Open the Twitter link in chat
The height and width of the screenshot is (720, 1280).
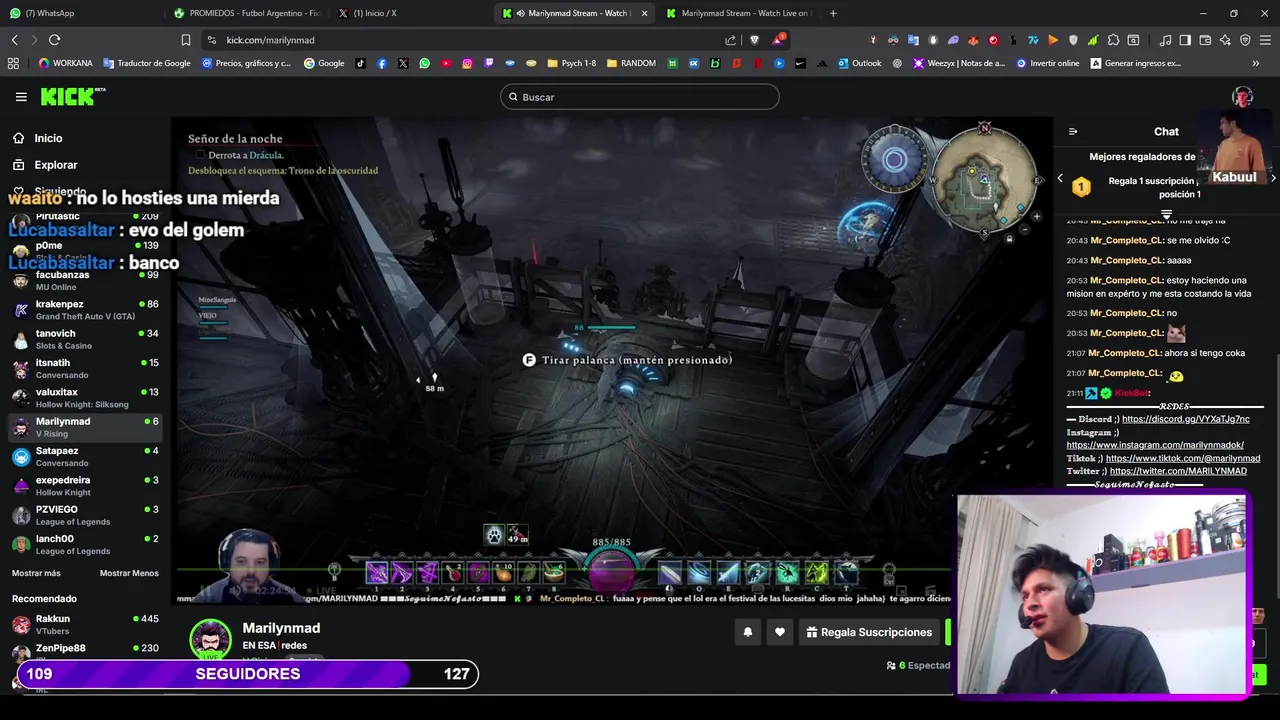[x=1178, y=471]
